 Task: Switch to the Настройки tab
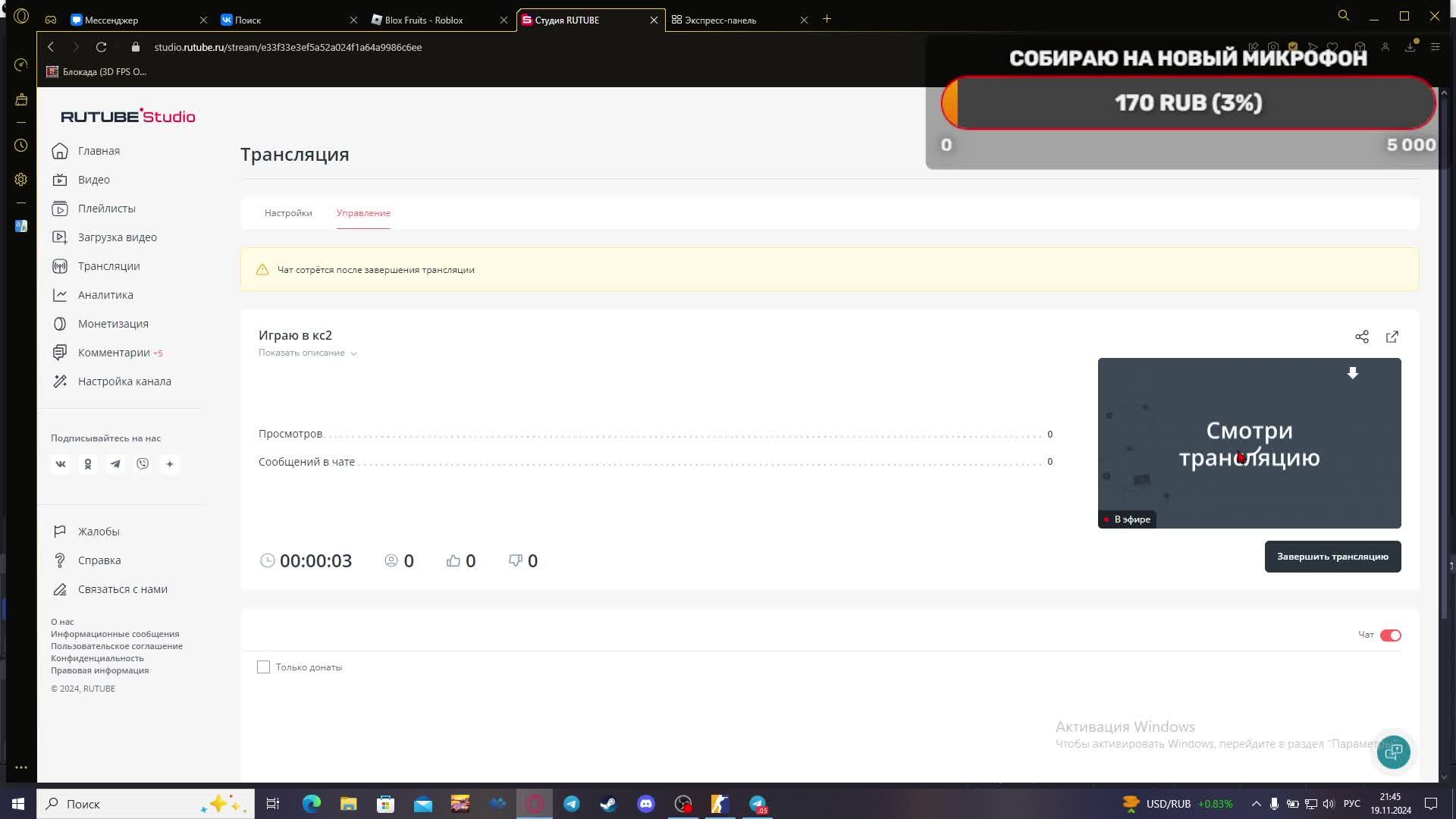(x=288, y=213)
